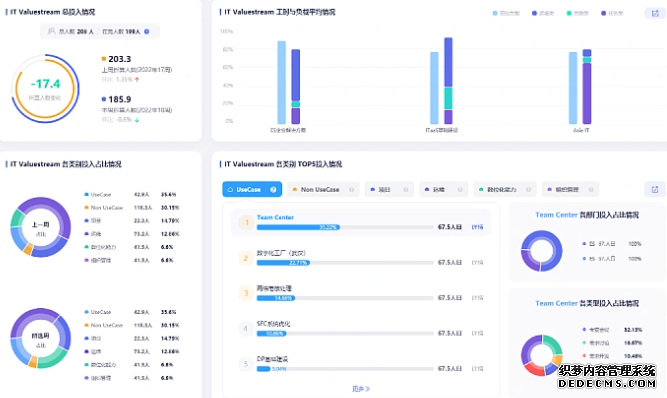Click the info icon on Non UseCase tab
Image resolution: width=667 pixels, height=398 pixels.
tap(352, 190)
